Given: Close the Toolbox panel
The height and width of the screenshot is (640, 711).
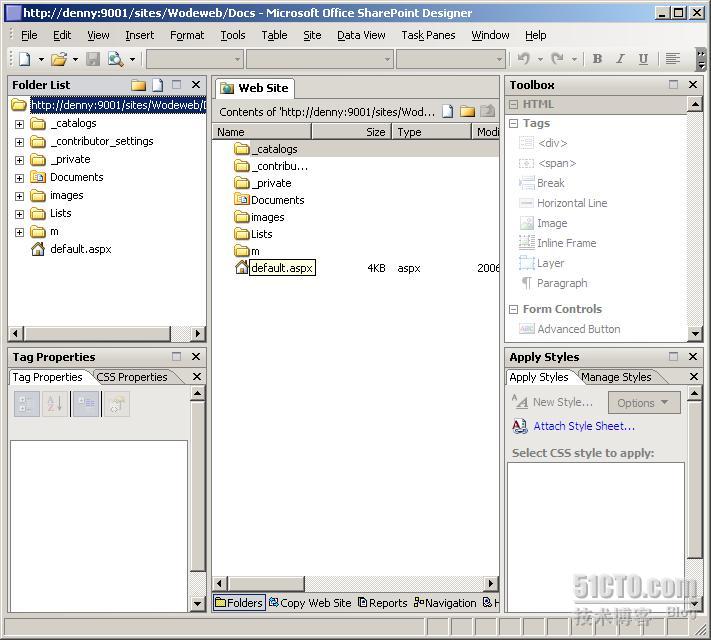Looking at the screenshot, I should tap(692, 85).
